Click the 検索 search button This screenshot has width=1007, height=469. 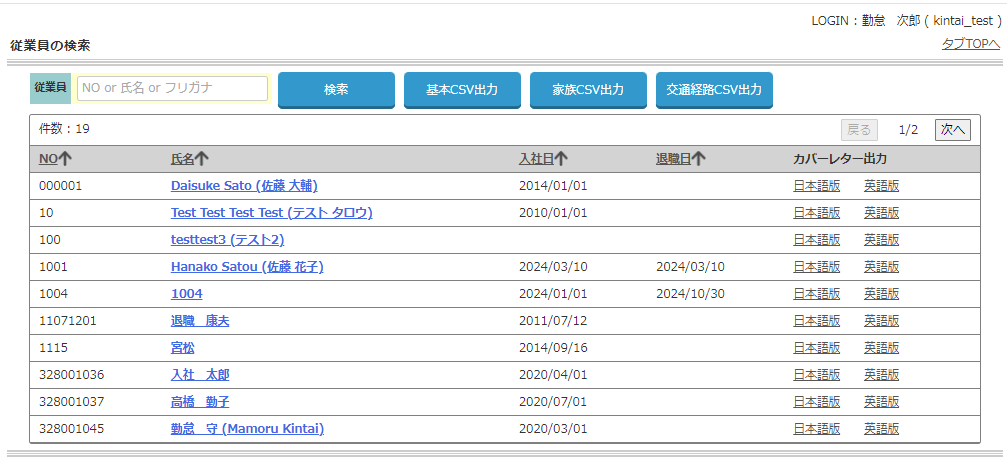336,90
